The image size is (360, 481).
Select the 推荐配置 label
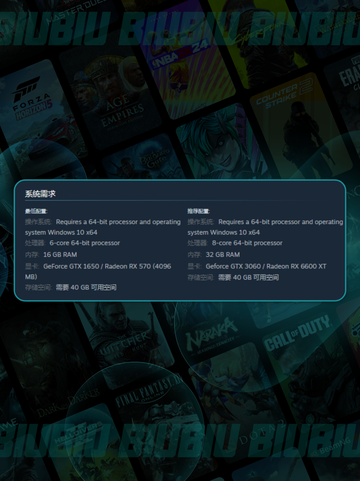pos(198,211)
